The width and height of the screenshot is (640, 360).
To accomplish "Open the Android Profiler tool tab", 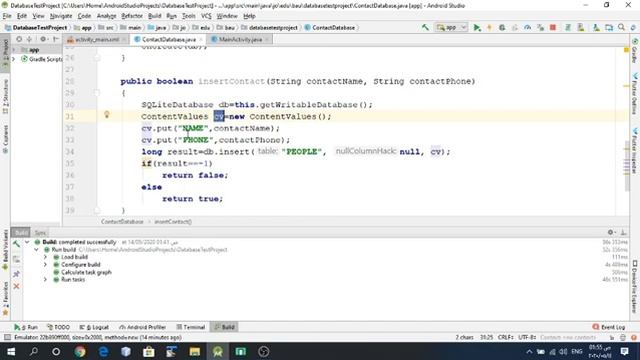I will (x=143, y=327).
